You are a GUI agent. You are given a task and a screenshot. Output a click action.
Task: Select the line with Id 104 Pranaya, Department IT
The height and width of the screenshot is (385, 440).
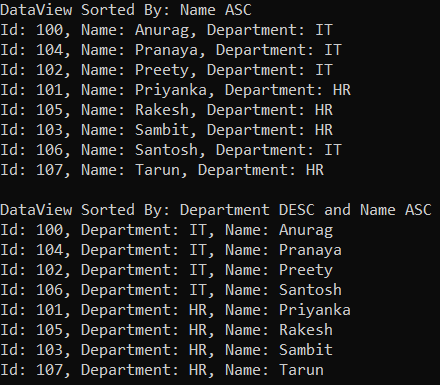coord(171,50)
